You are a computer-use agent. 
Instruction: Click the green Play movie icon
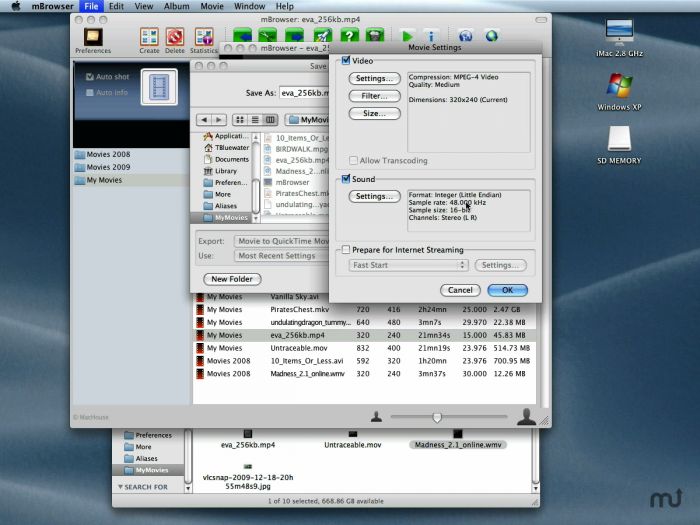407,36
